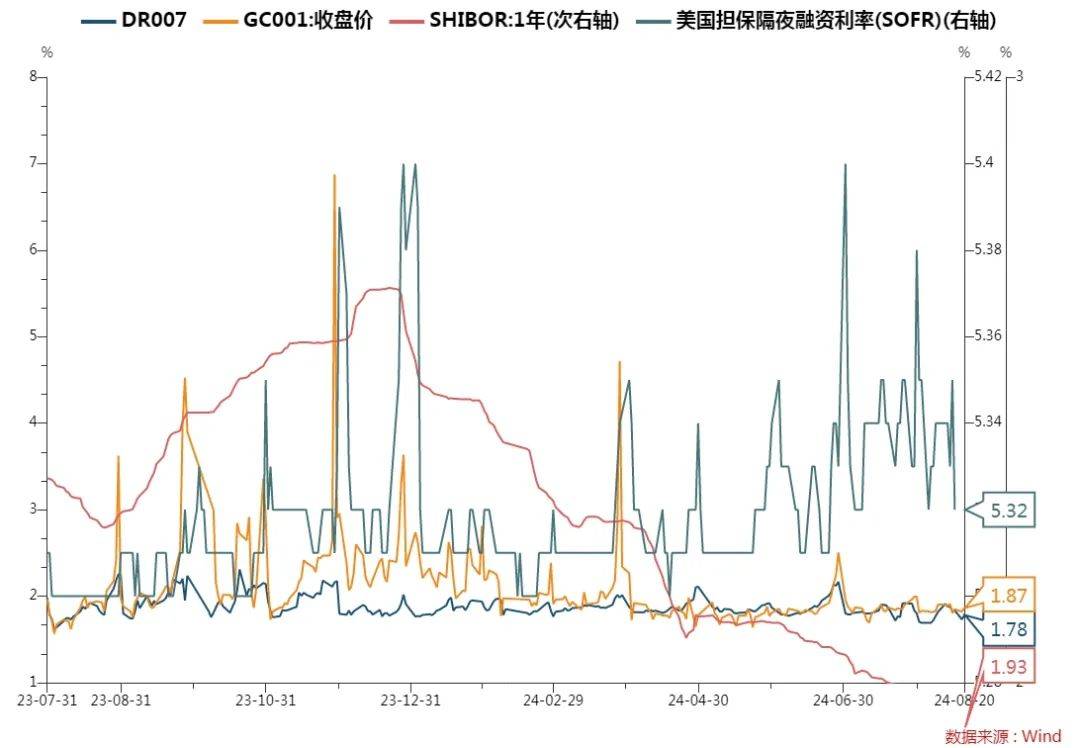Click the 5.42 label atop right axis

[987, 76]
